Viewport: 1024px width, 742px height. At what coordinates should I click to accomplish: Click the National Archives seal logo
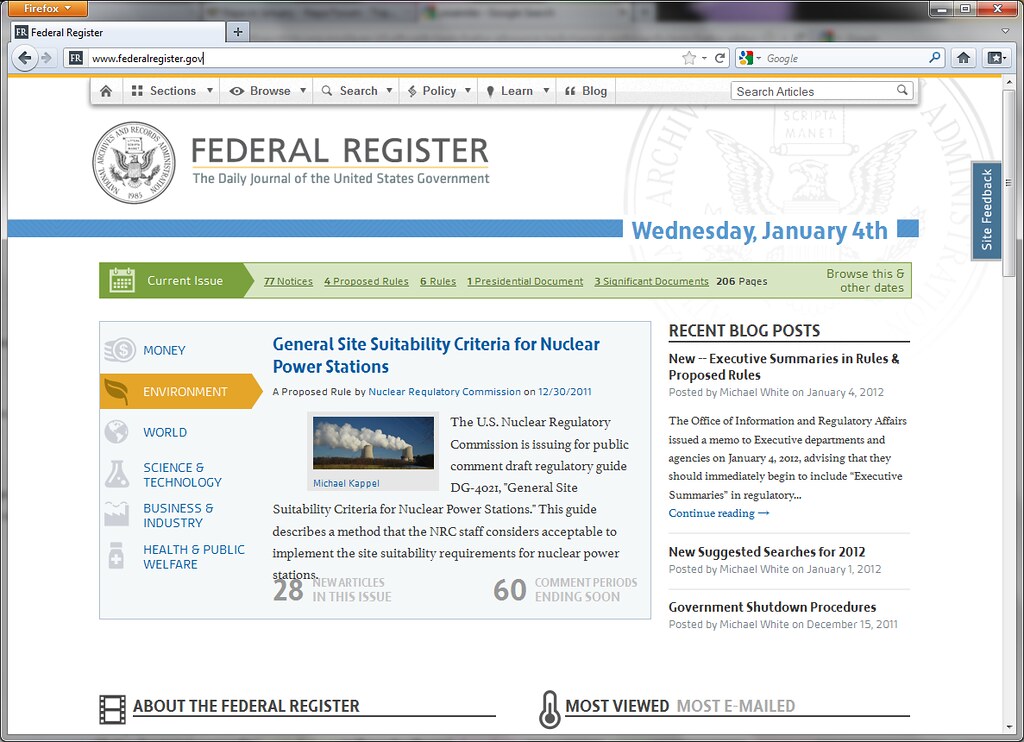tap(134, 163)
